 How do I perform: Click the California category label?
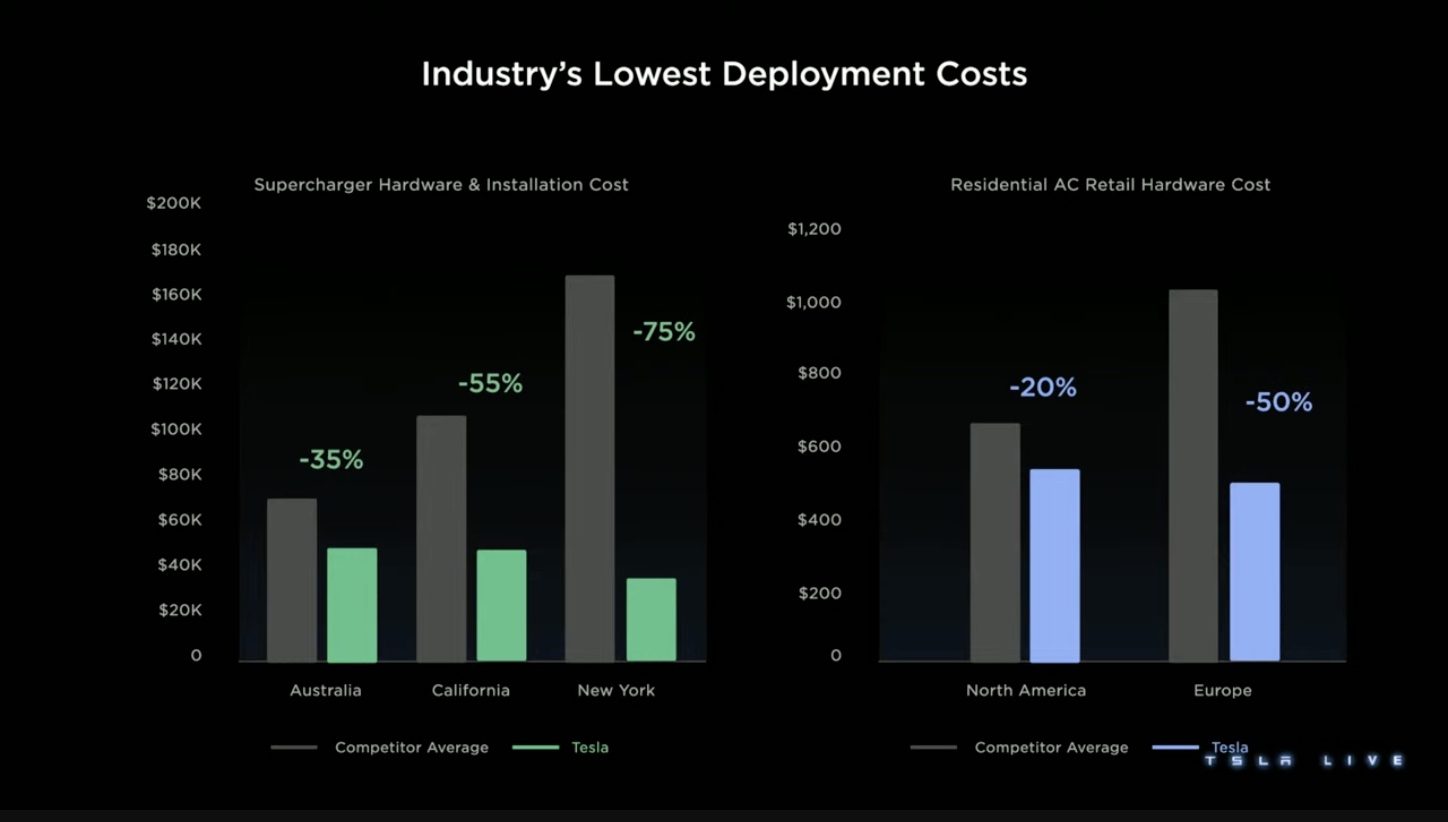tap(471, 690)
